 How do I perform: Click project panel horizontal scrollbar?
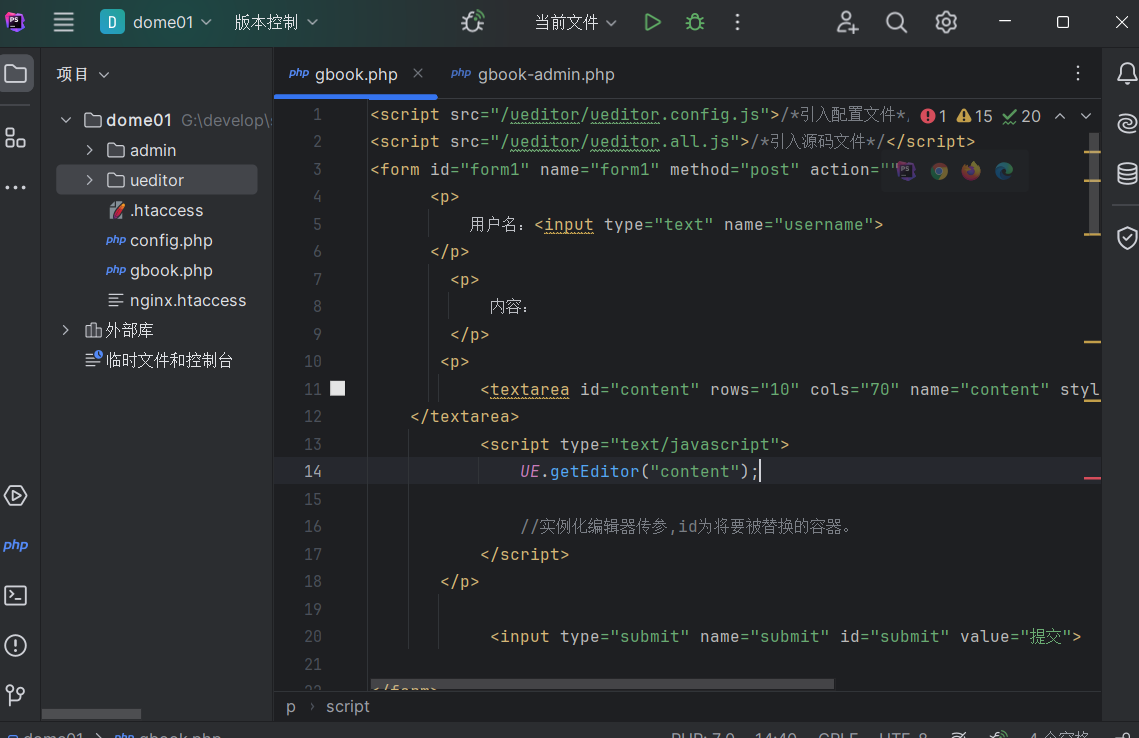tap(92, 713)
